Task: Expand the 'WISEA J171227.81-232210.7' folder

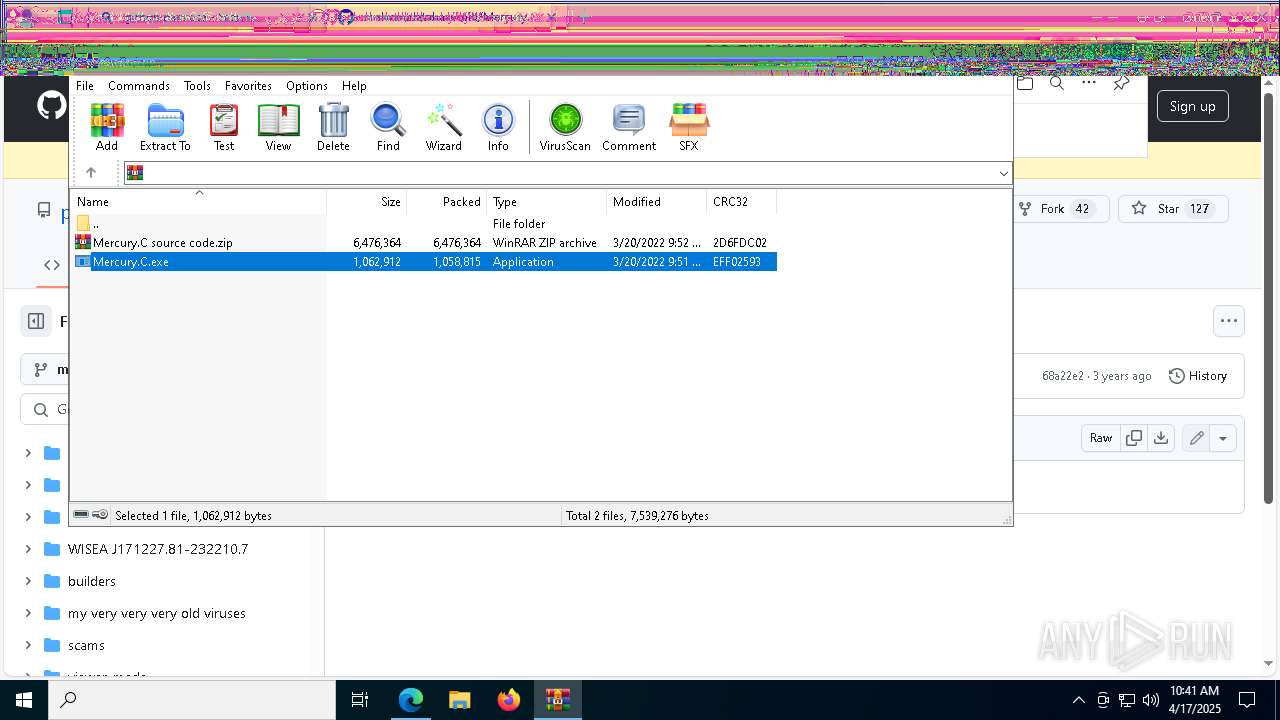Action: (x=28, y=549)
